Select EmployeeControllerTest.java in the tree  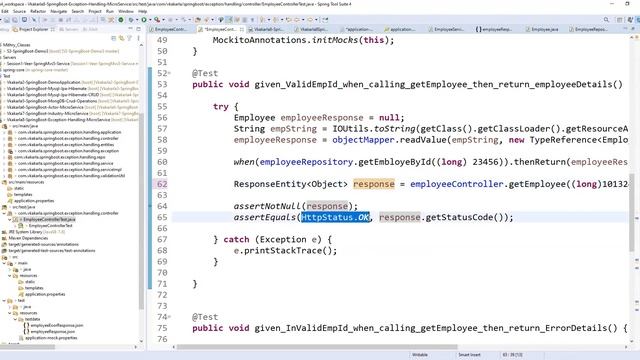[49, 220]
